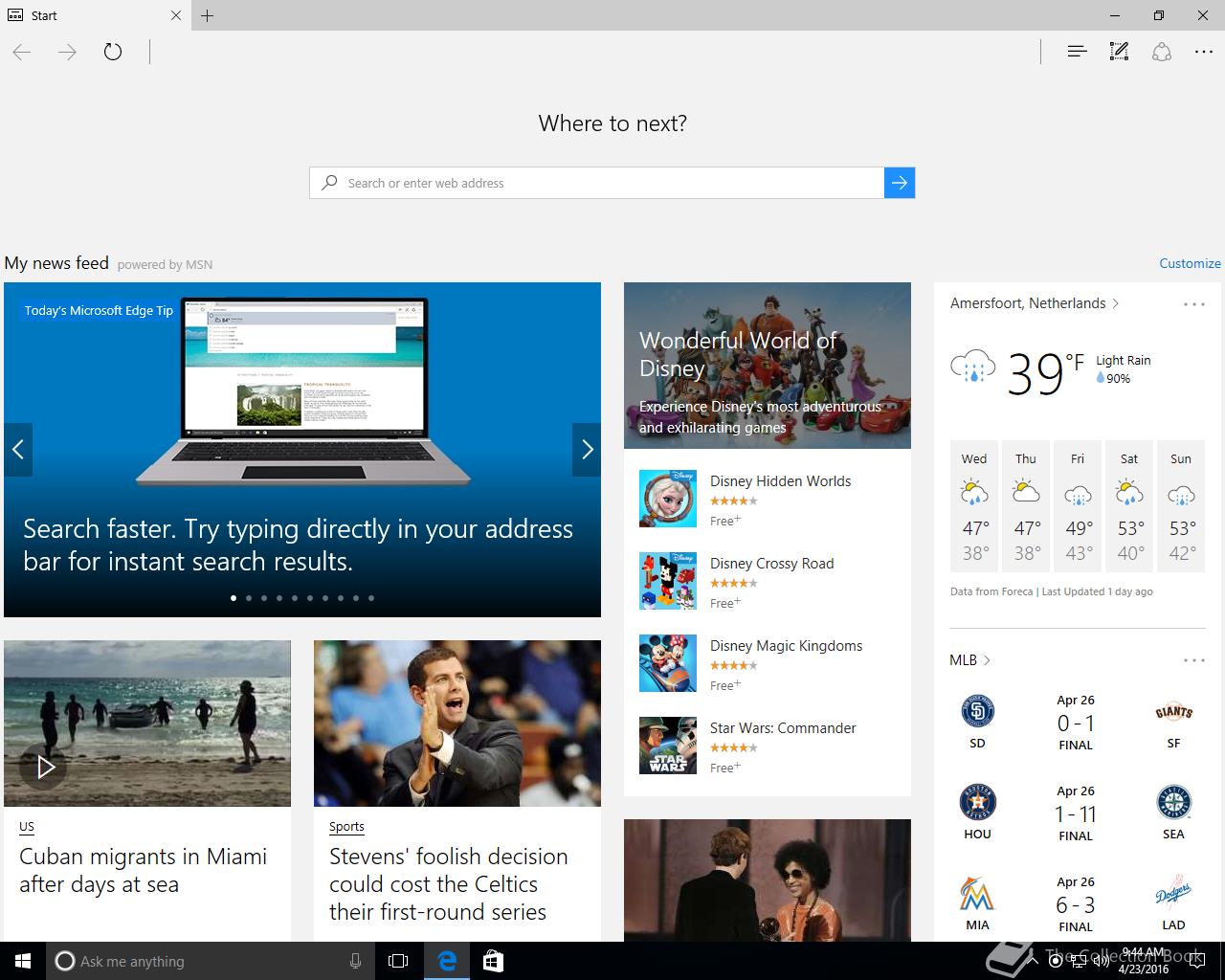Viewport: 1225px width, 980px height.
Task: Click the Edge icon on the taskbar
Action: coord(446,961)
